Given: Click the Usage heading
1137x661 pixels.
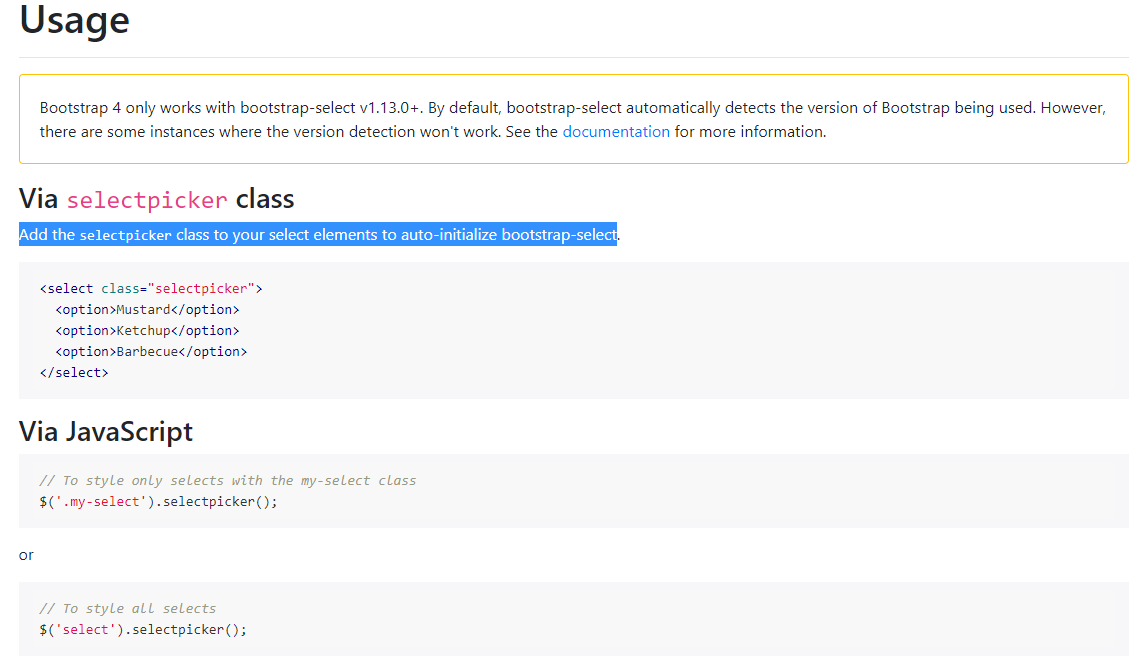Looking at the screenshot, I should 74,20.
